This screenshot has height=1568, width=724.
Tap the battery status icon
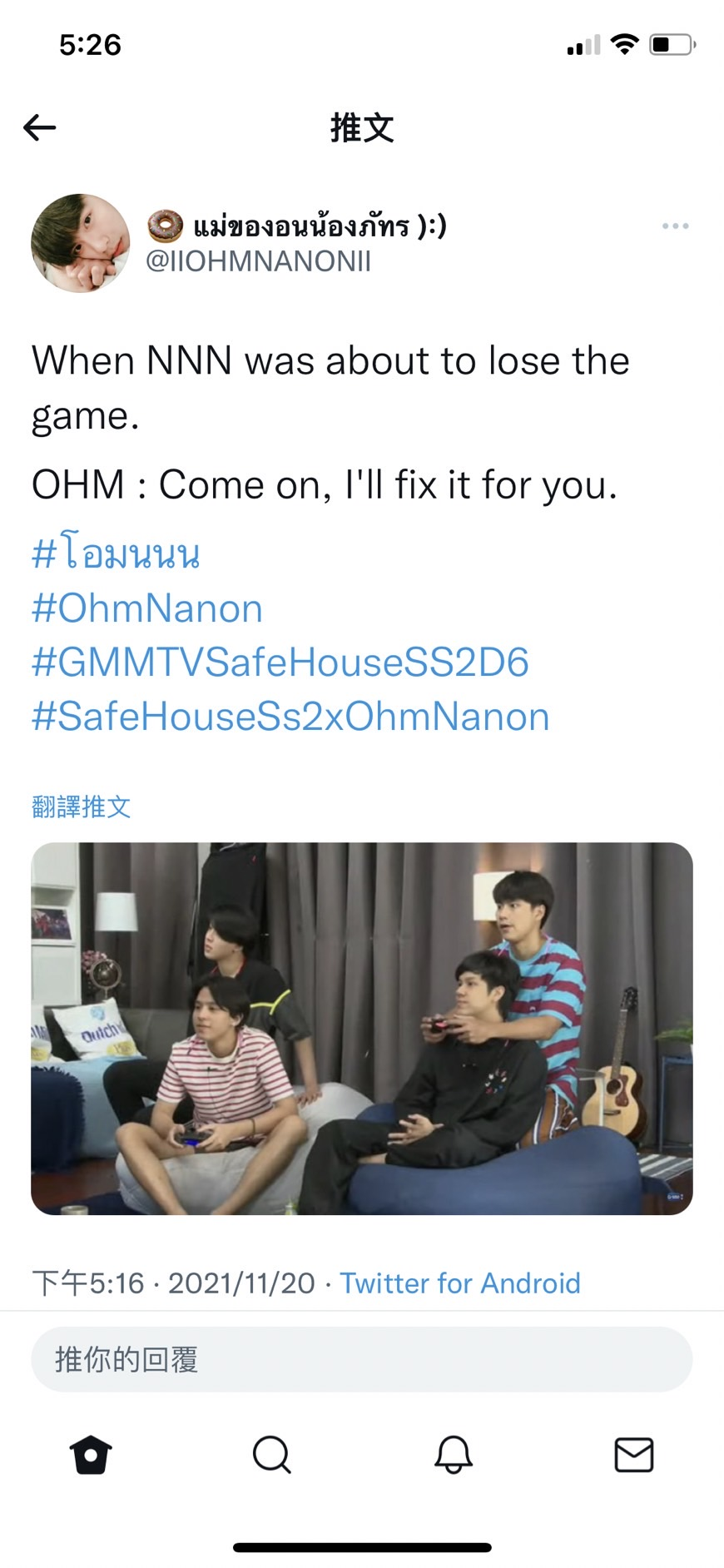point(672,44)
